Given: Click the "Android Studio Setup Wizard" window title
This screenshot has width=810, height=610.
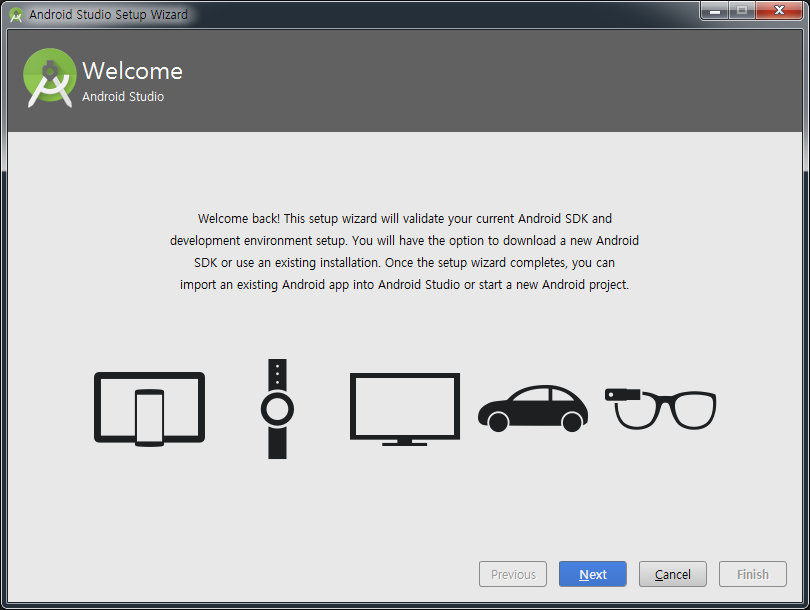Looking at the screenshot, I should pyautogui.click(x=108, y=14).
